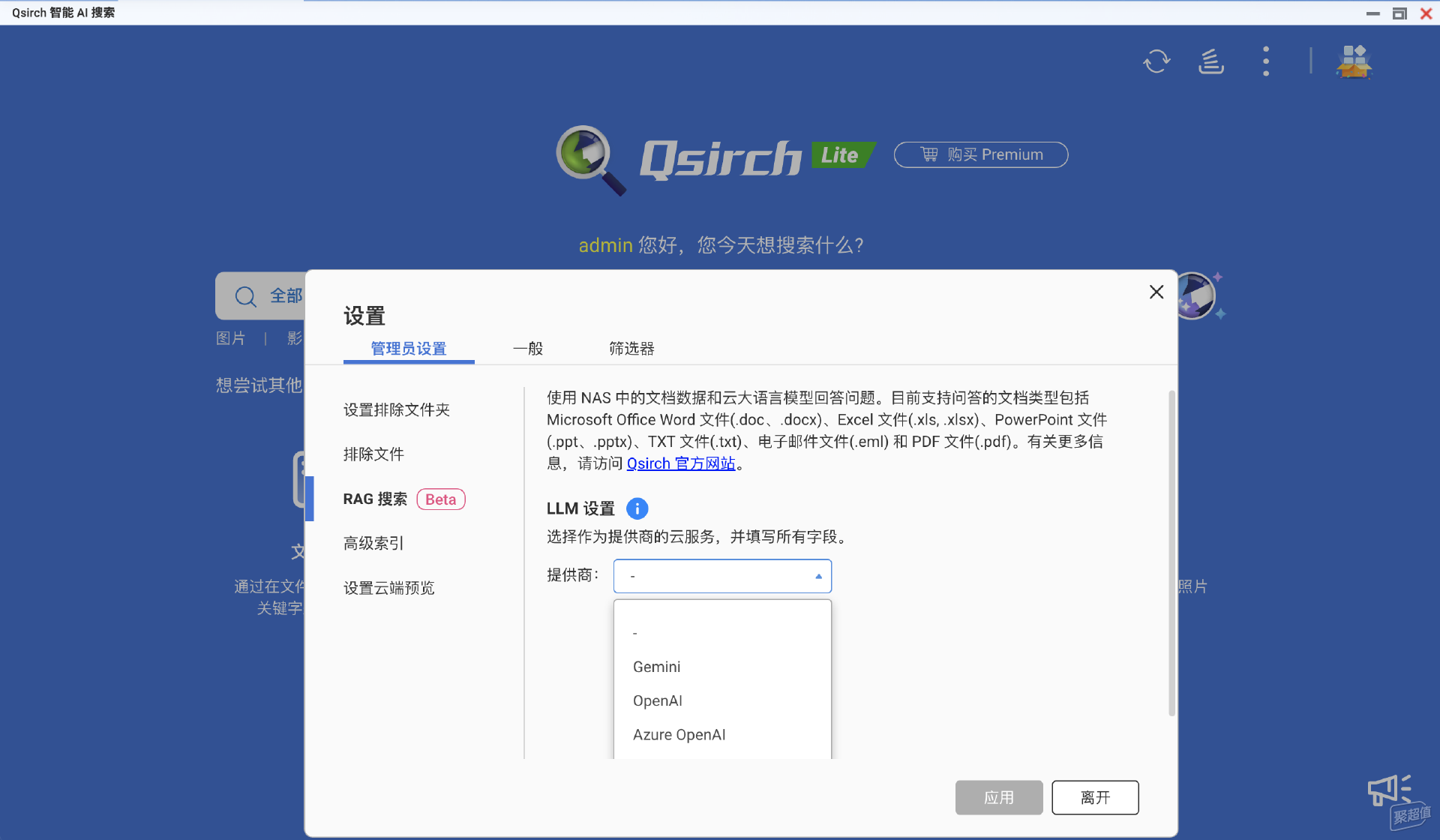Maximize the Qsirch window
The height and width of the screenshot is (840, 1440).
1399,13
